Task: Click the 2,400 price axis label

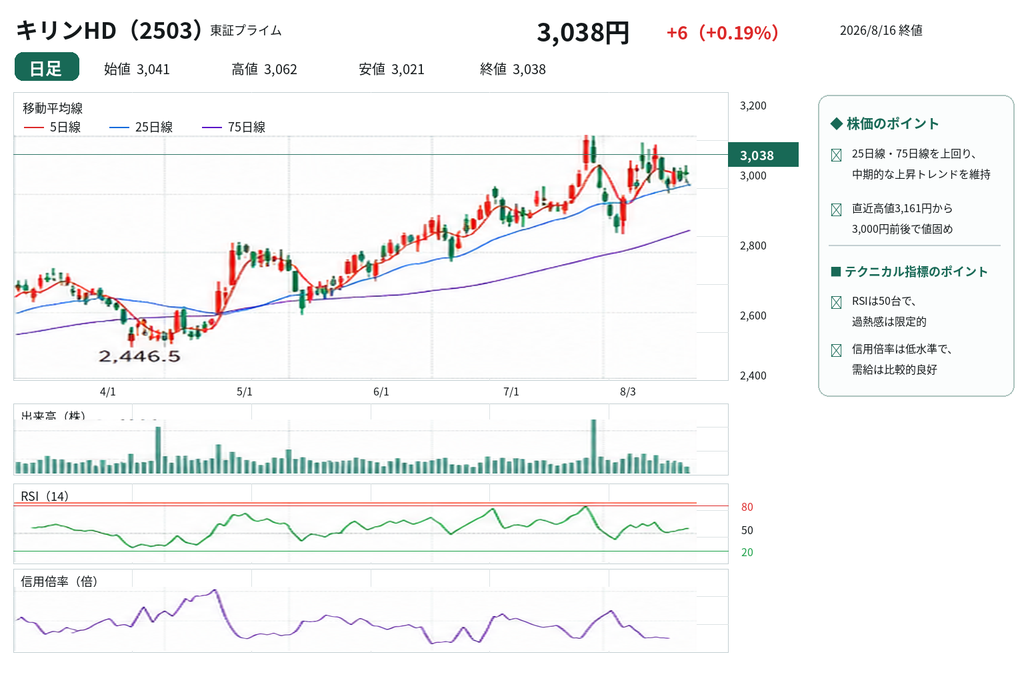Action: (x=753, y=376)
